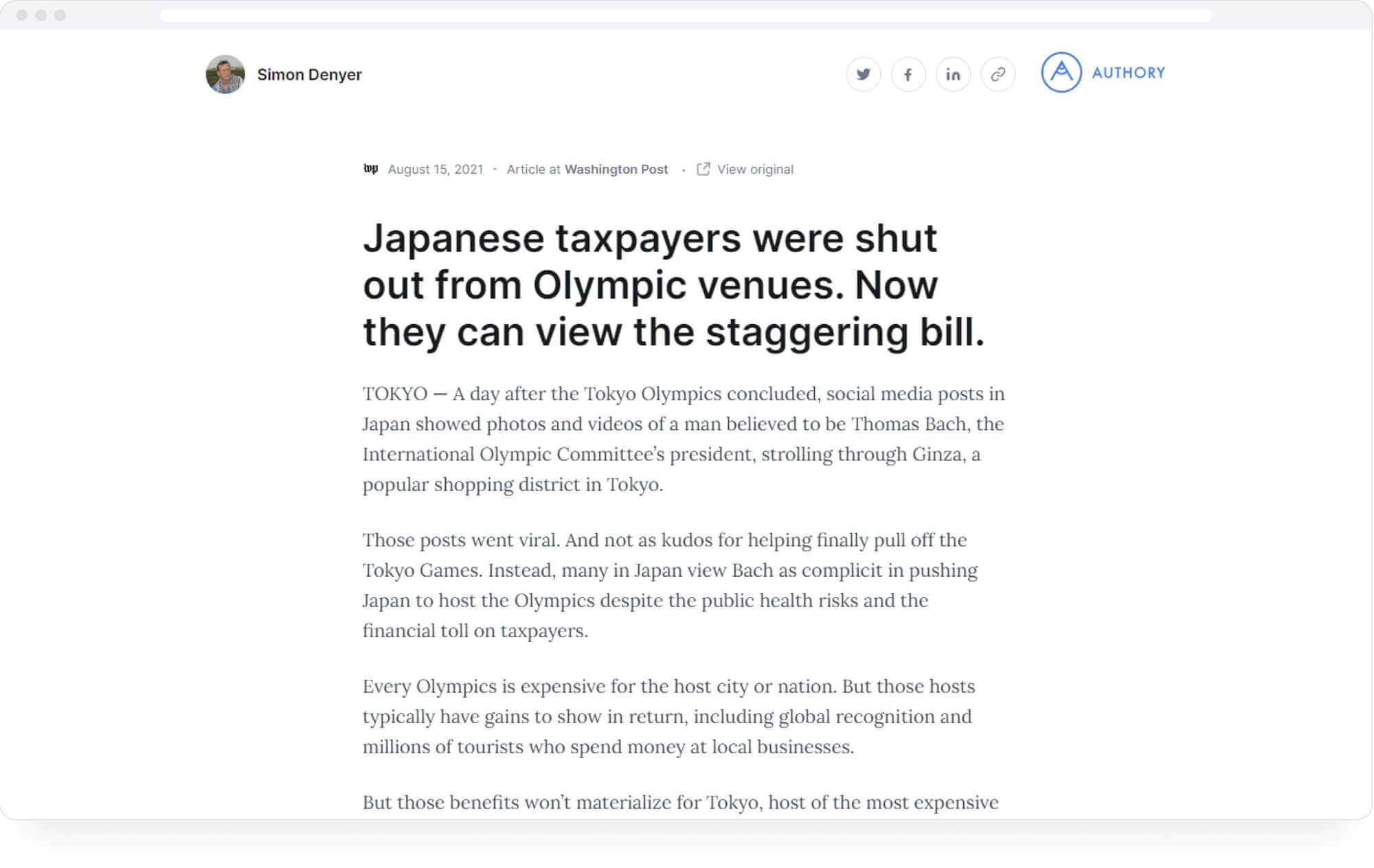Click the Twitter bird inside the first share circle
This screenshot has height=868, width=1374.
coord(864,75)
